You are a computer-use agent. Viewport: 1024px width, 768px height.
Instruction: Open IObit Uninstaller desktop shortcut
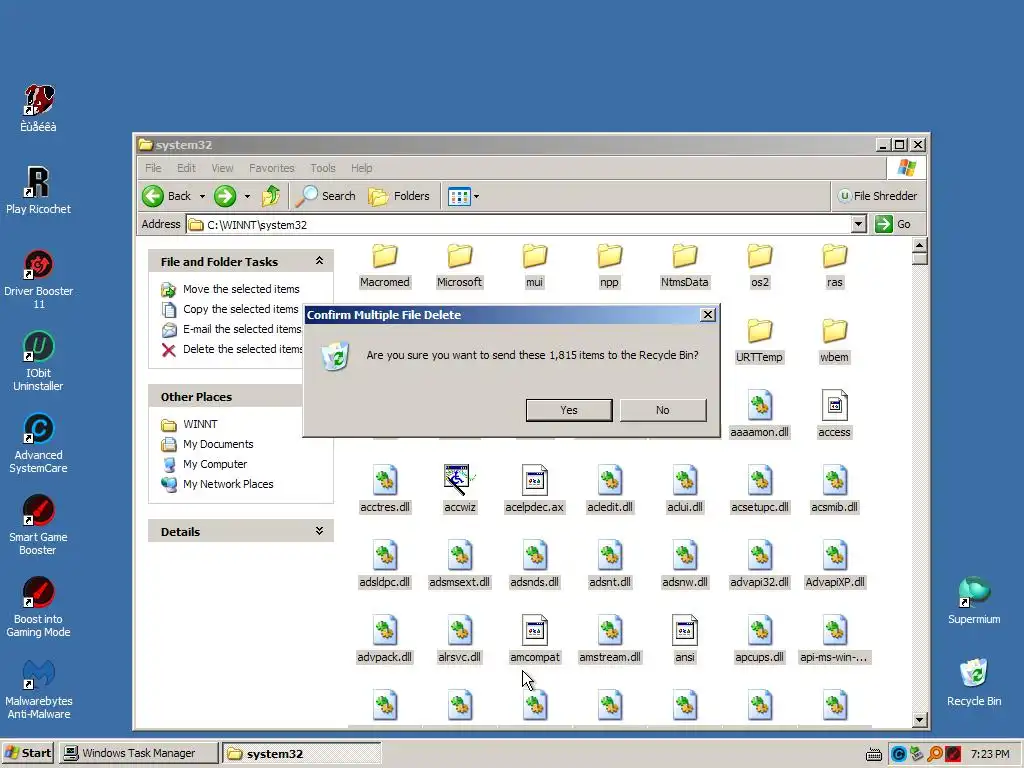(x=39, y=361)
